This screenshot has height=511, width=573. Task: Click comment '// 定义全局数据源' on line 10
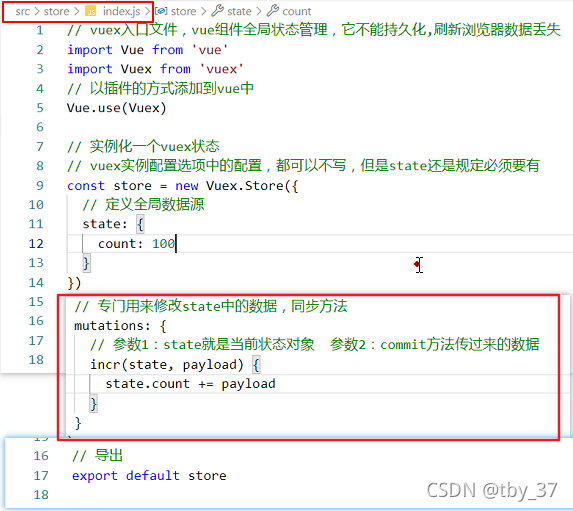[143, 204]
